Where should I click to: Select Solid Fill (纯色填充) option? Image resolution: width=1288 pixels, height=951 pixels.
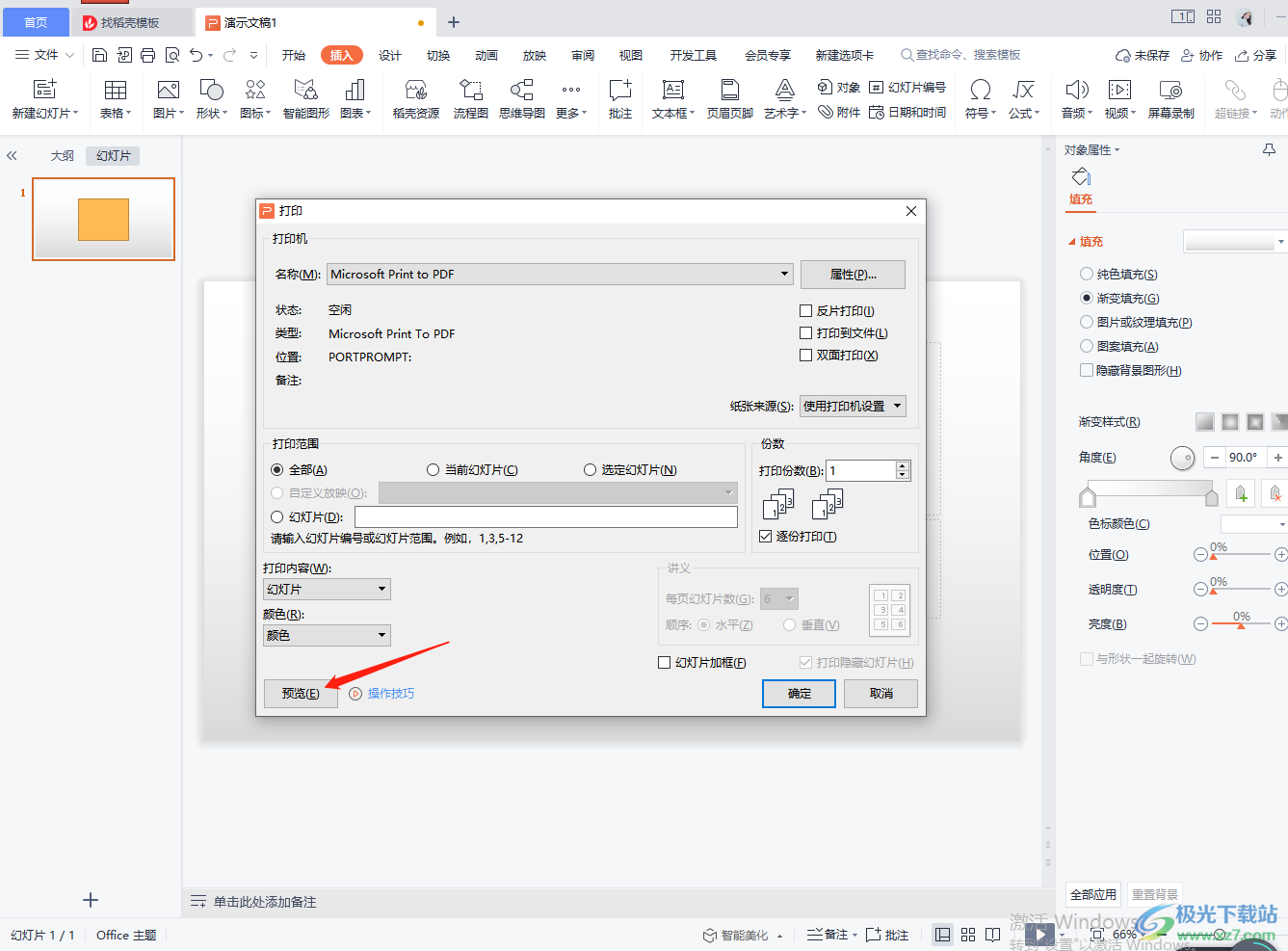pyautogui.click(x=1087, y=275)
